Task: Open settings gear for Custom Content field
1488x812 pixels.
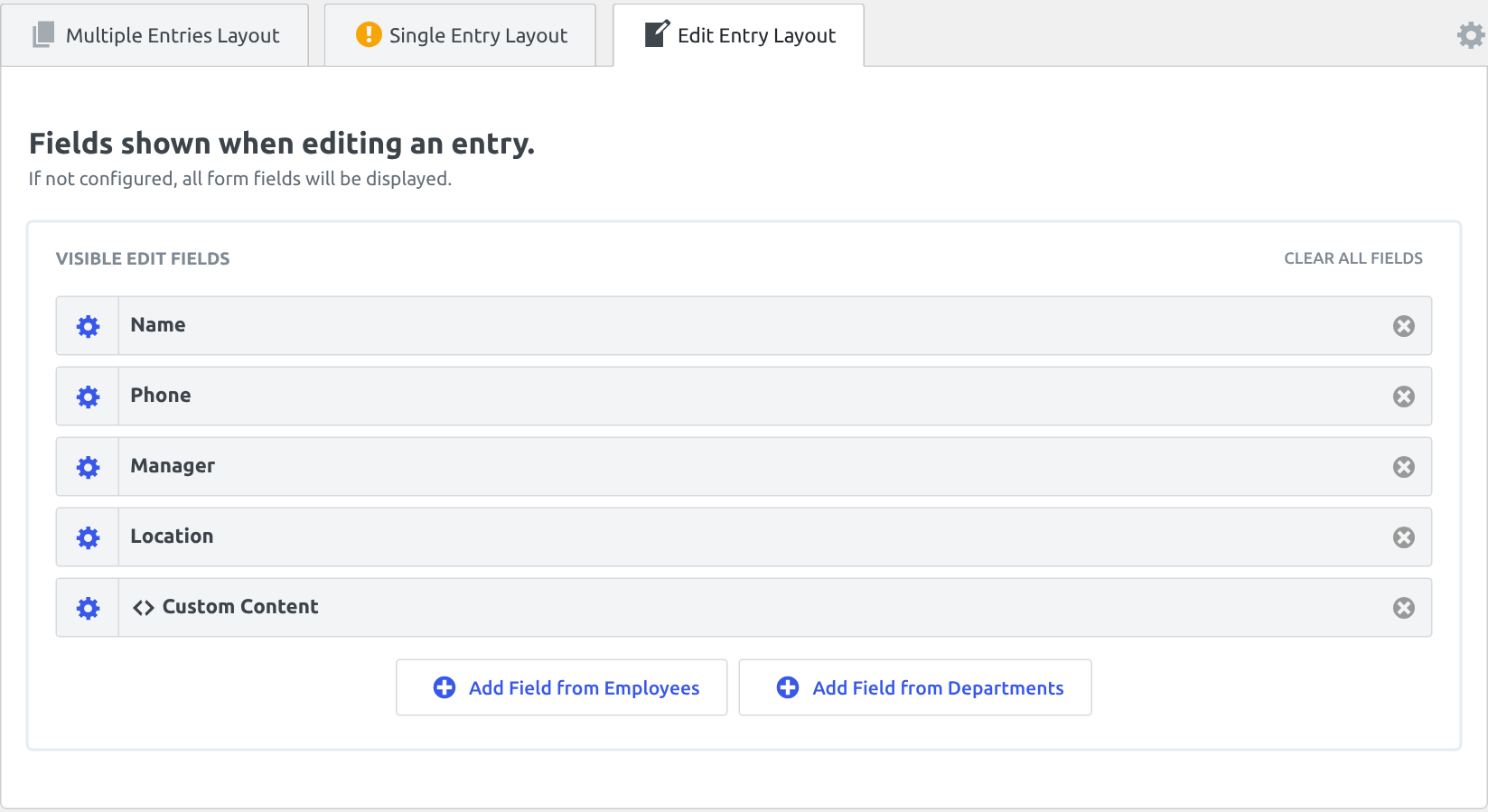Action: click(88, 608)
